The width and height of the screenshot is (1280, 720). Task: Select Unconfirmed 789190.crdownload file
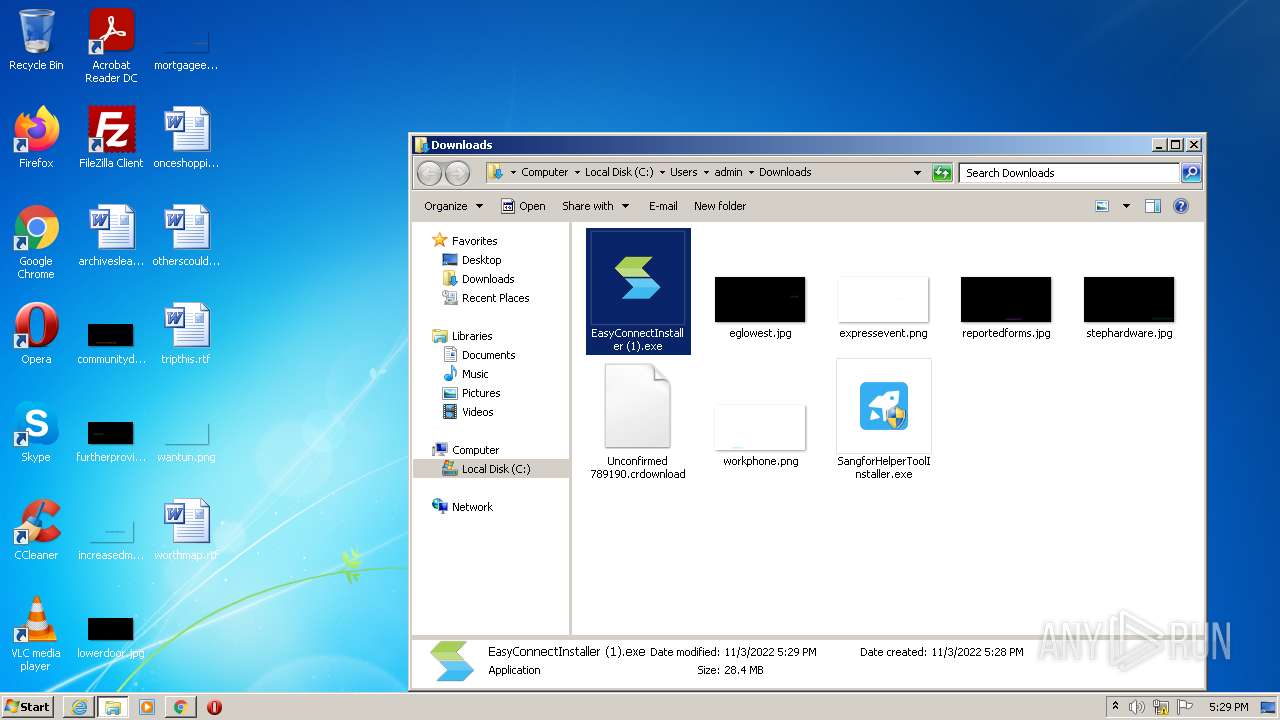638,422
